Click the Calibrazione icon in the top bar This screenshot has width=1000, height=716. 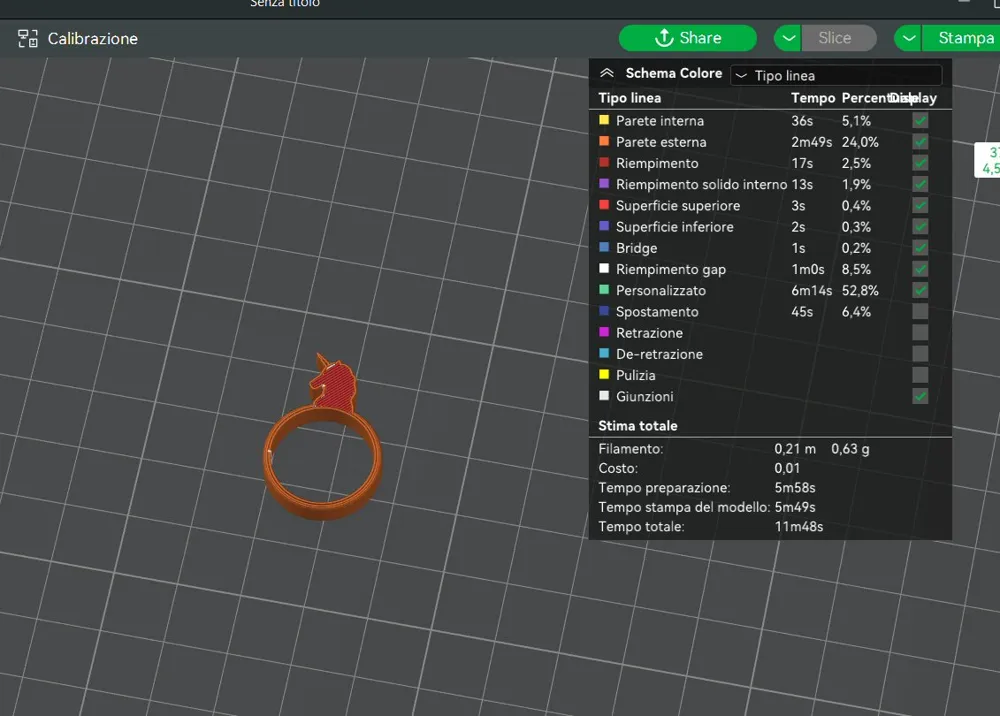click(x=28, y=39)
